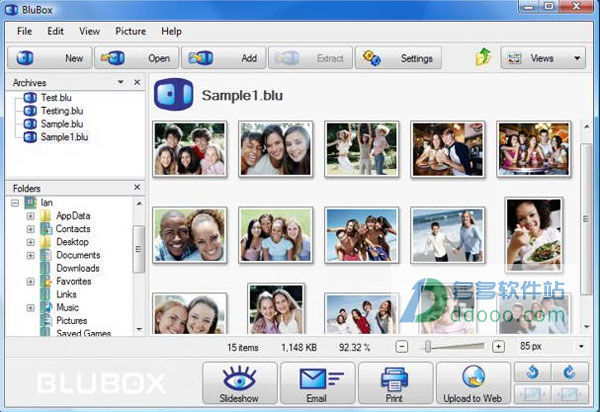
Task: Expand the Desktop folder node
Action: pos(31,242)
